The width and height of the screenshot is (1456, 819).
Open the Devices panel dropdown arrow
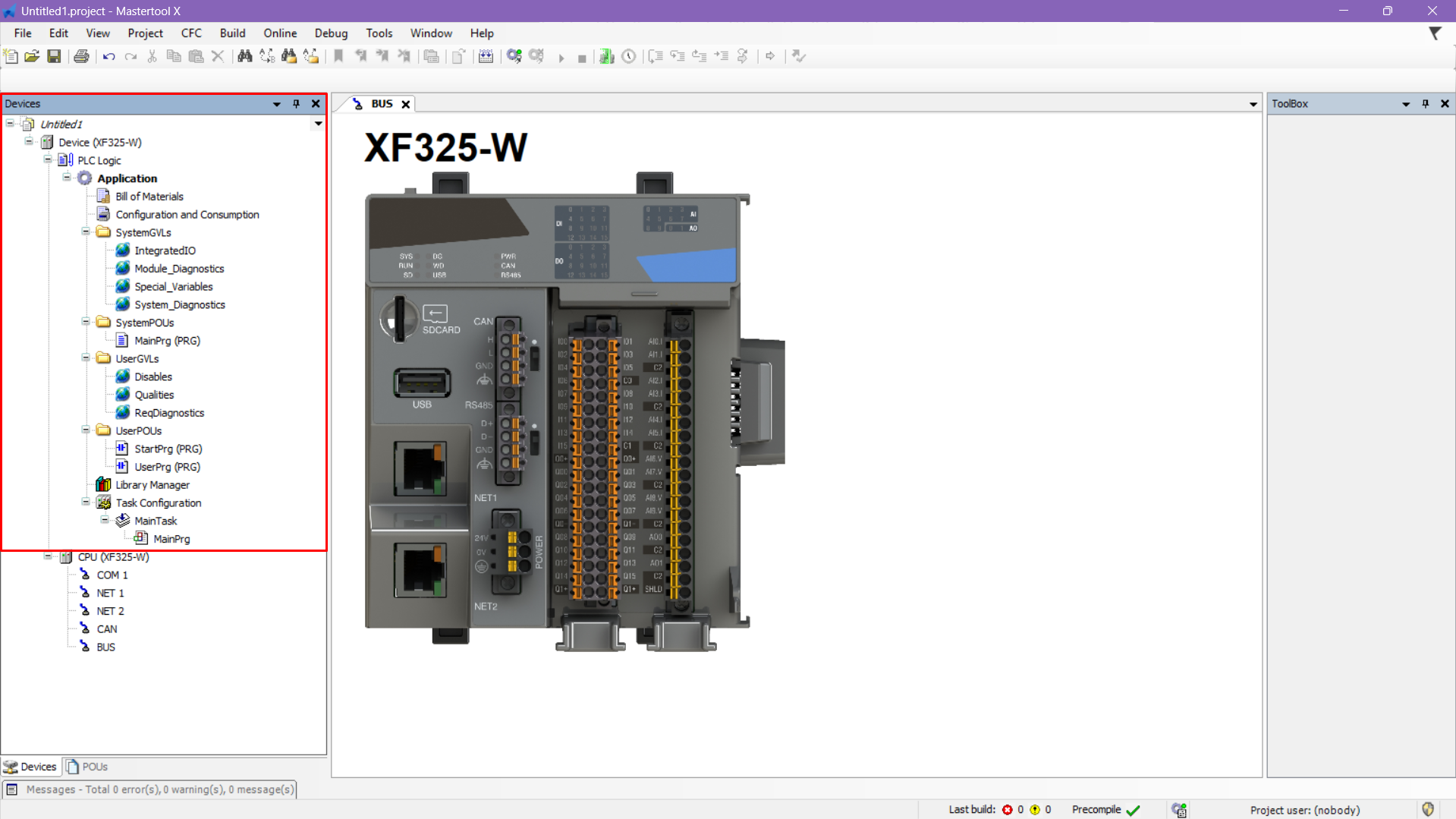click(277, 104)
